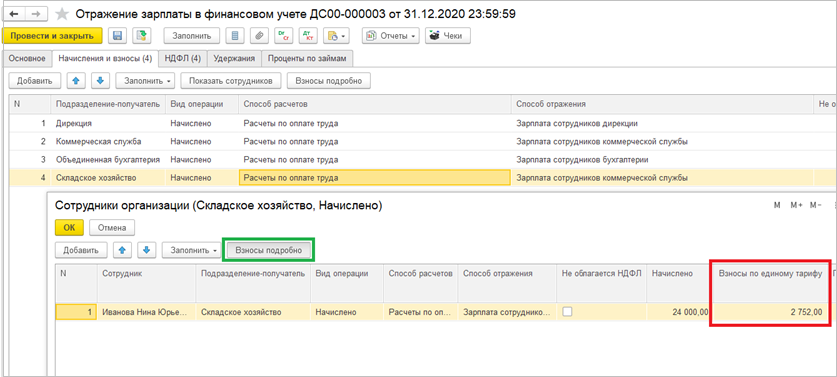
Task: Add document to favorites with star icon
Action: point(62,14)
